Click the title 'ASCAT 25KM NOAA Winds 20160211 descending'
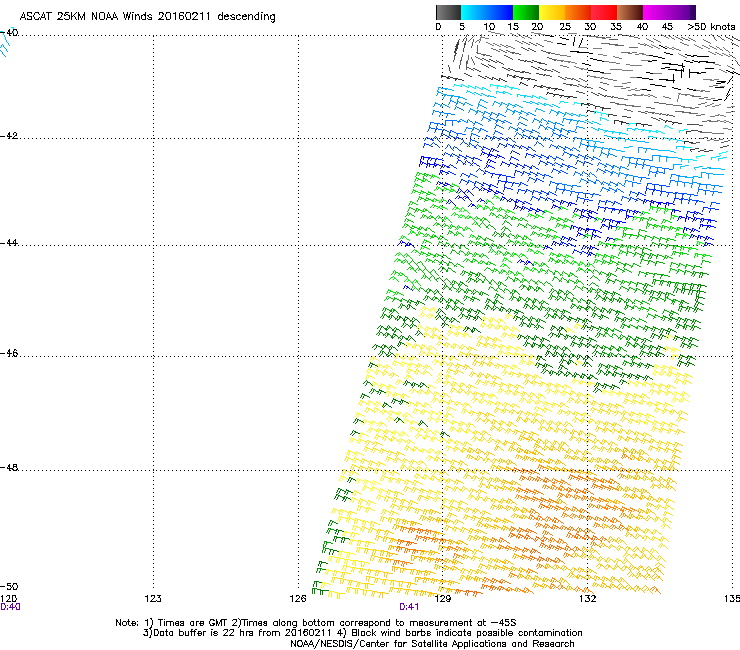740x650 pixels. pos(147,17)
